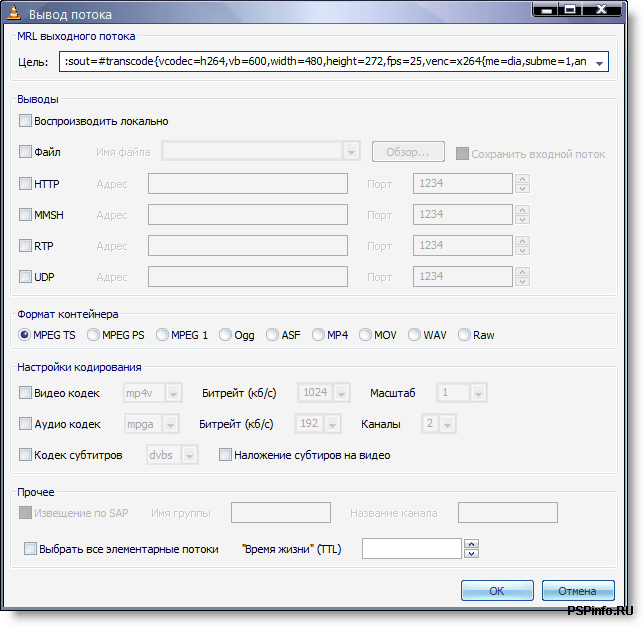This screenshot has width=644, height=627.
Task: Select the MPEG PS format option
Action: pos(94,335)
